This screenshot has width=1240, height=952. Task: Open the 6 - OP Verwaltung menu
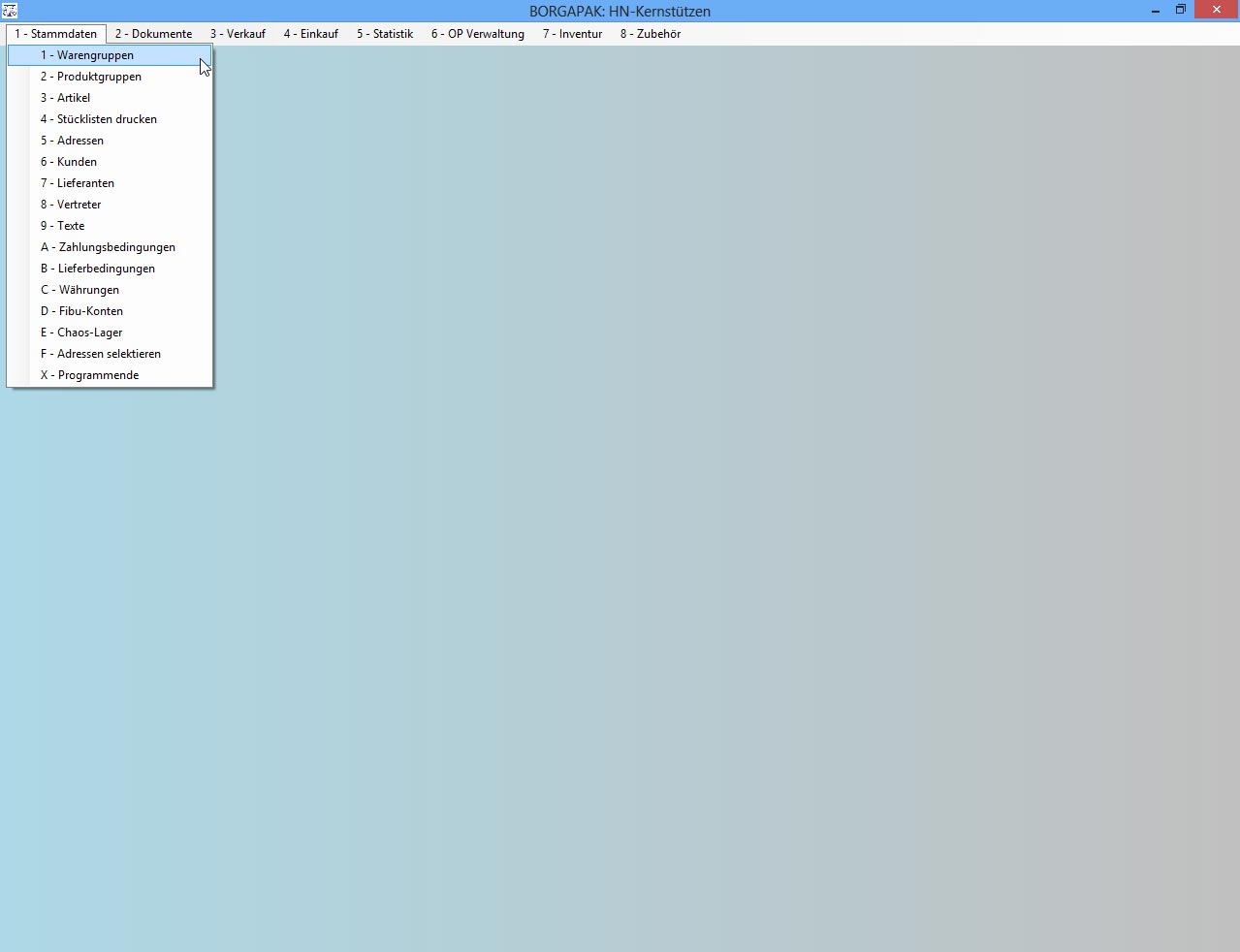tap(477, 34)
